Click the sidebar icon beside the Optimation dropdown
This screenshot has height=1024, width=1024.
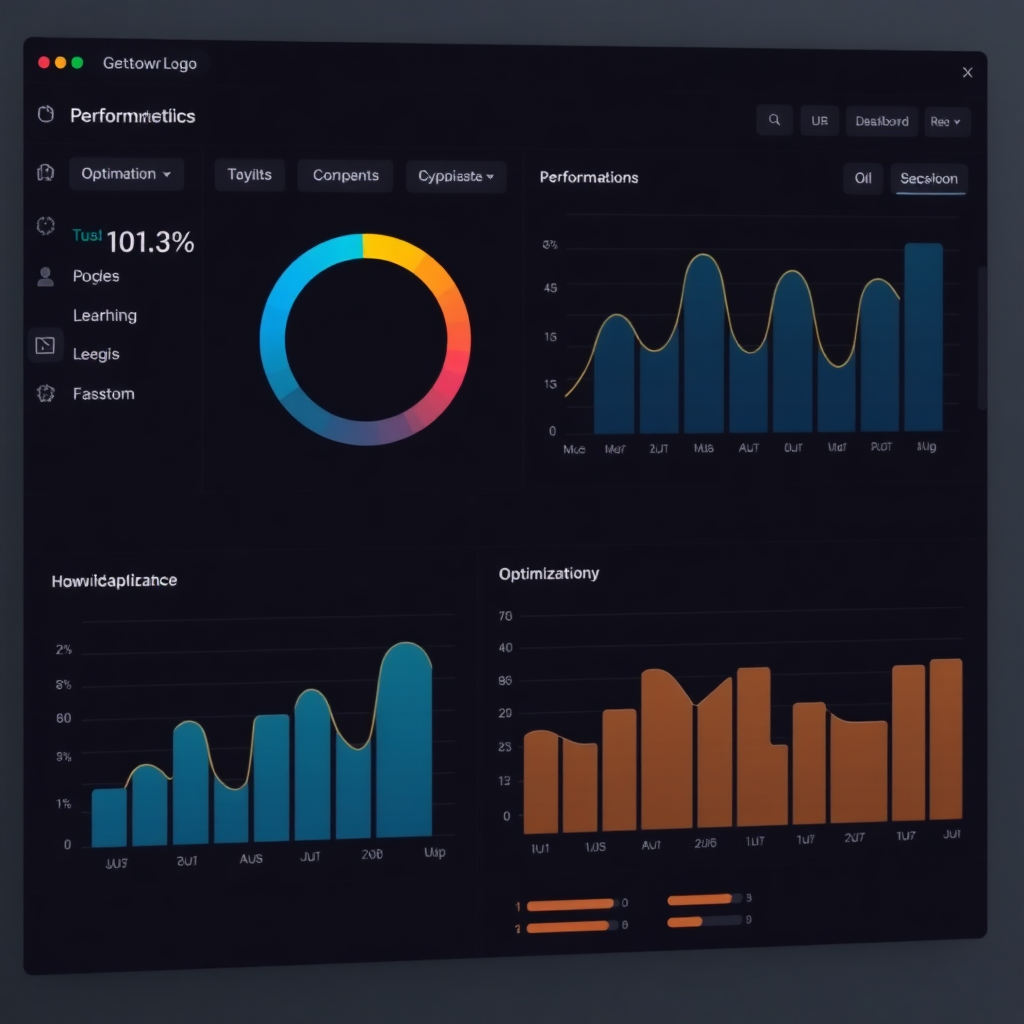tap(45, 173)
